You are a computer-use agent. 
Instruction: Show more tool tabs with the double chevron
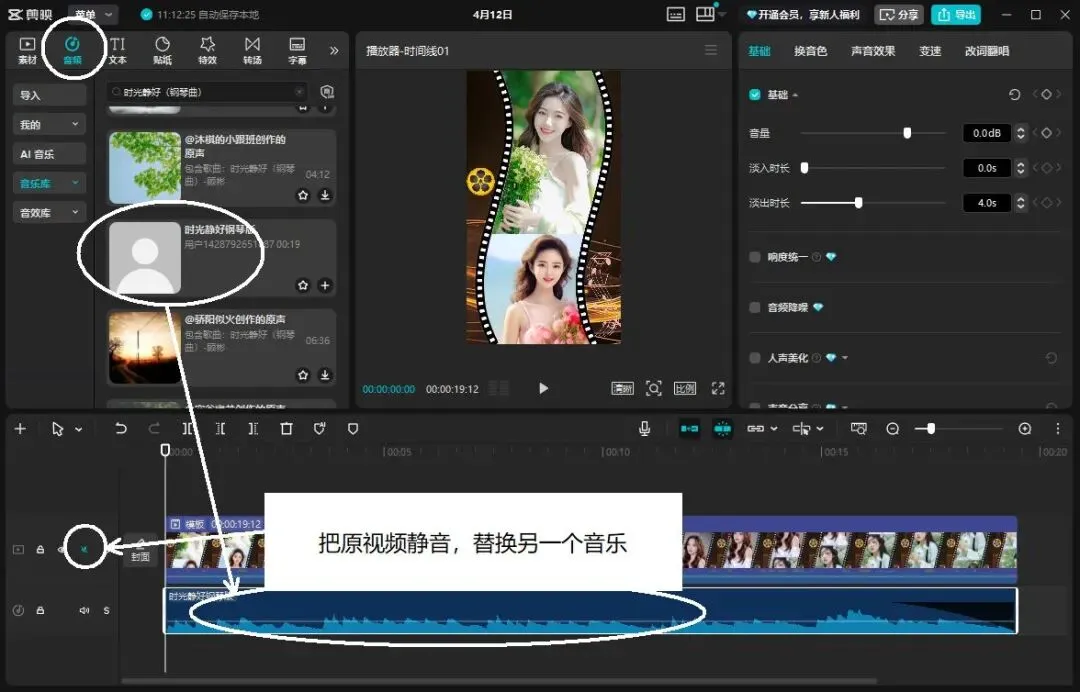pyautogui.click(x=334, y=50)
